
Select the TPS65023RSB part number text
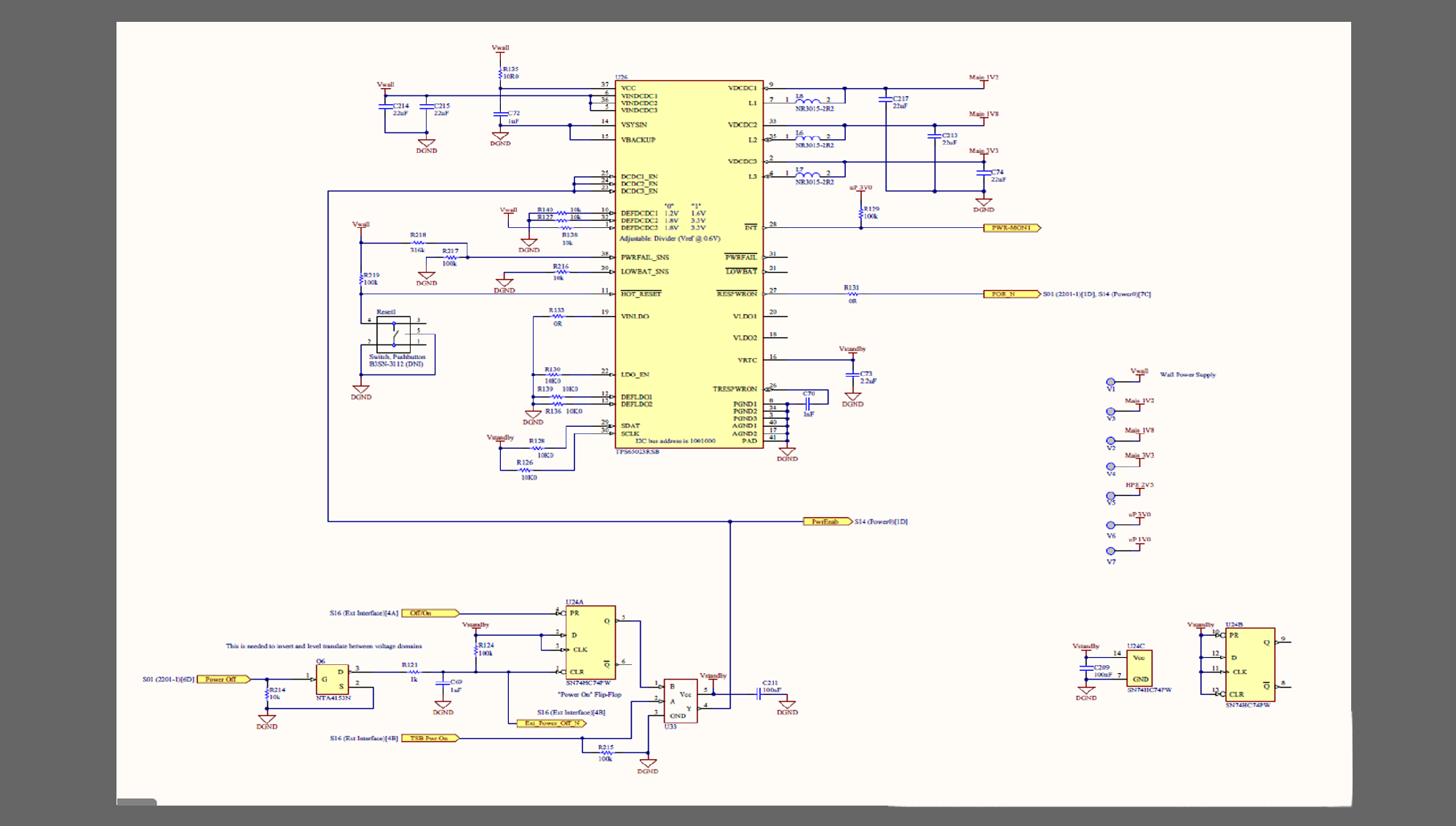coord(637,452)
